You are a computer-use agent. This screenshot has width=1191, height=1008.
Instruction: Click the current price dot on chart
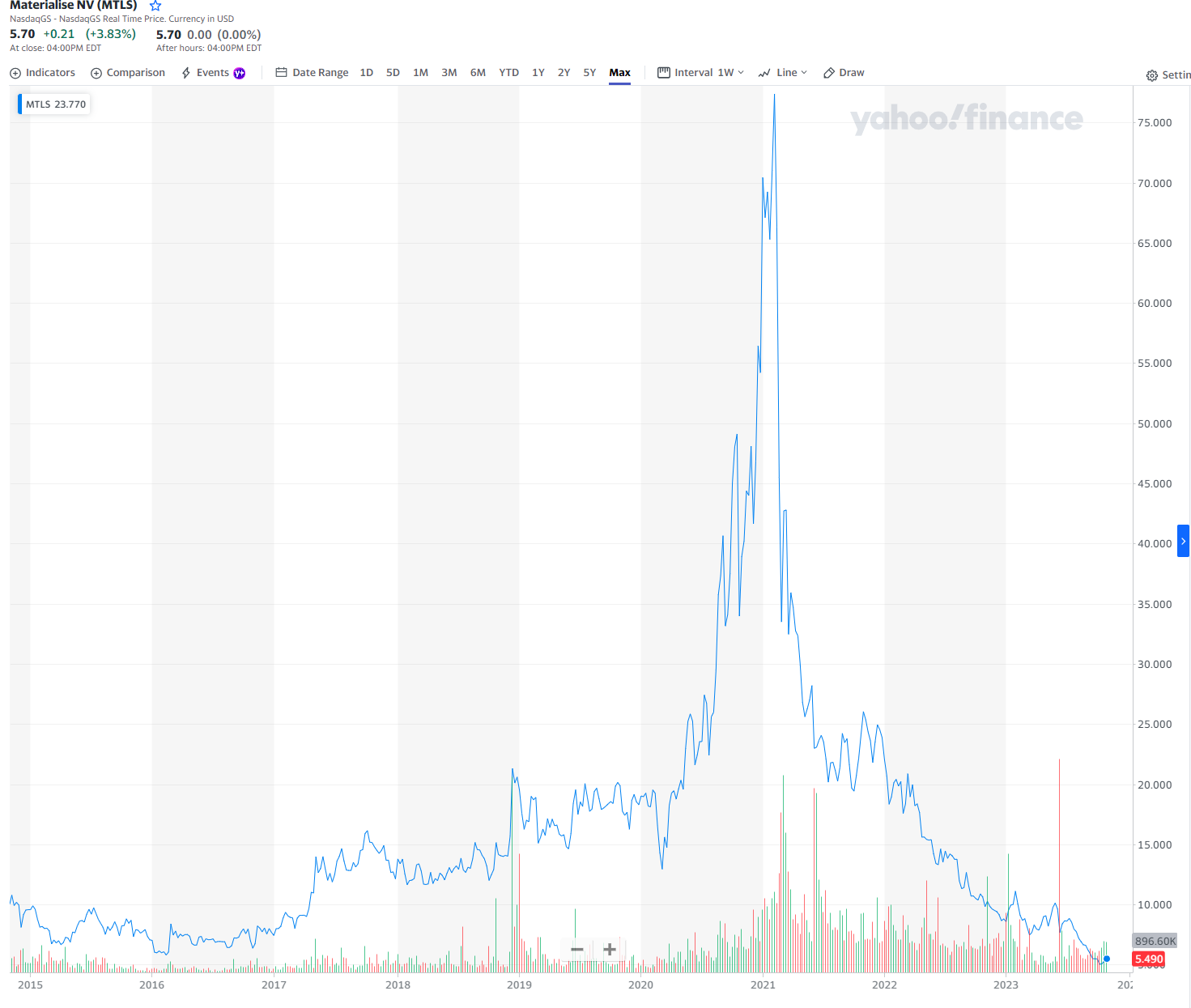pos(1107,959)
